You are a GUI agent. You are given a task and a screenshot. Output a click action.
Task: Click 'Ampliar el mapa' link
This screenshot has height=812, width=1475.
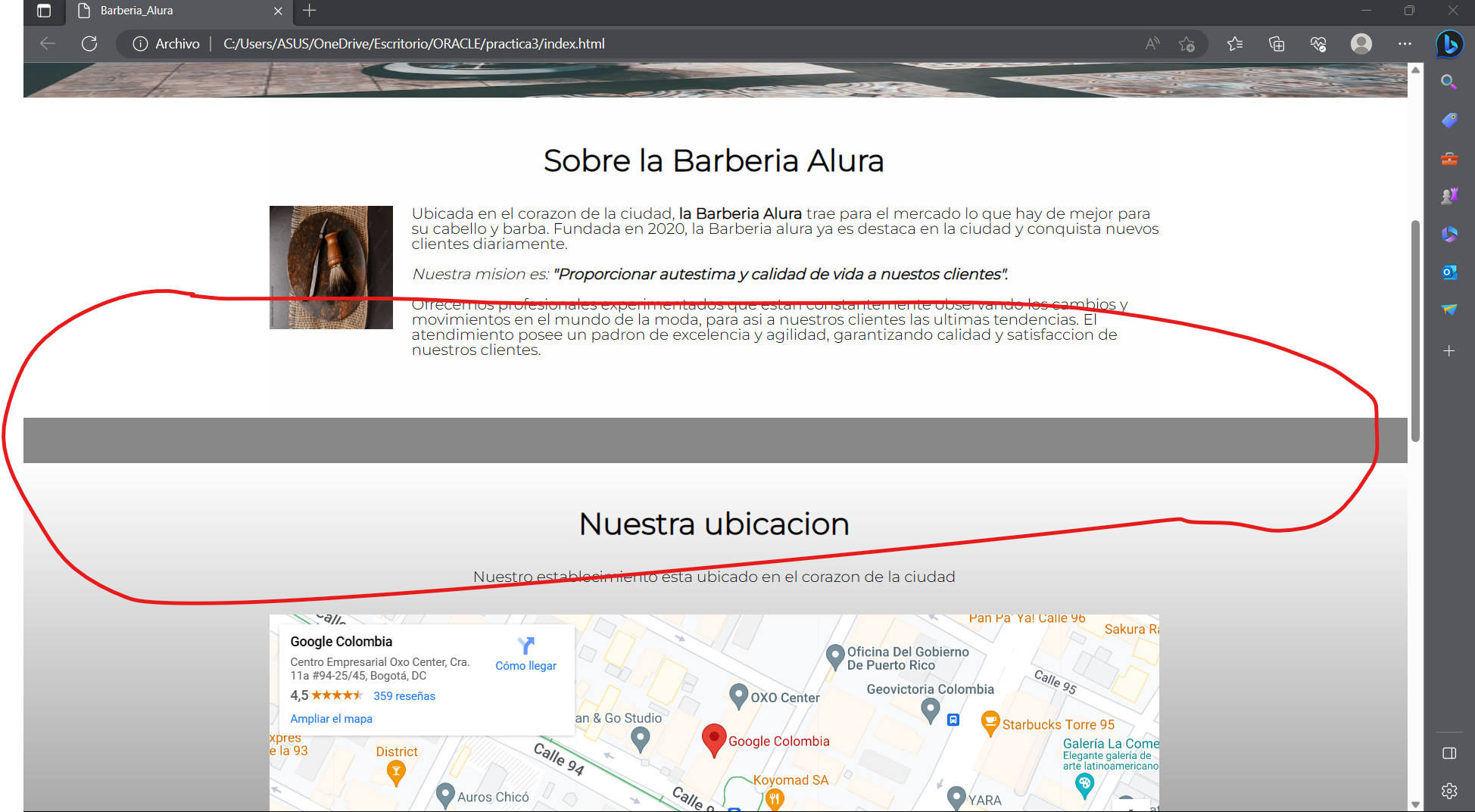(332, 719)
